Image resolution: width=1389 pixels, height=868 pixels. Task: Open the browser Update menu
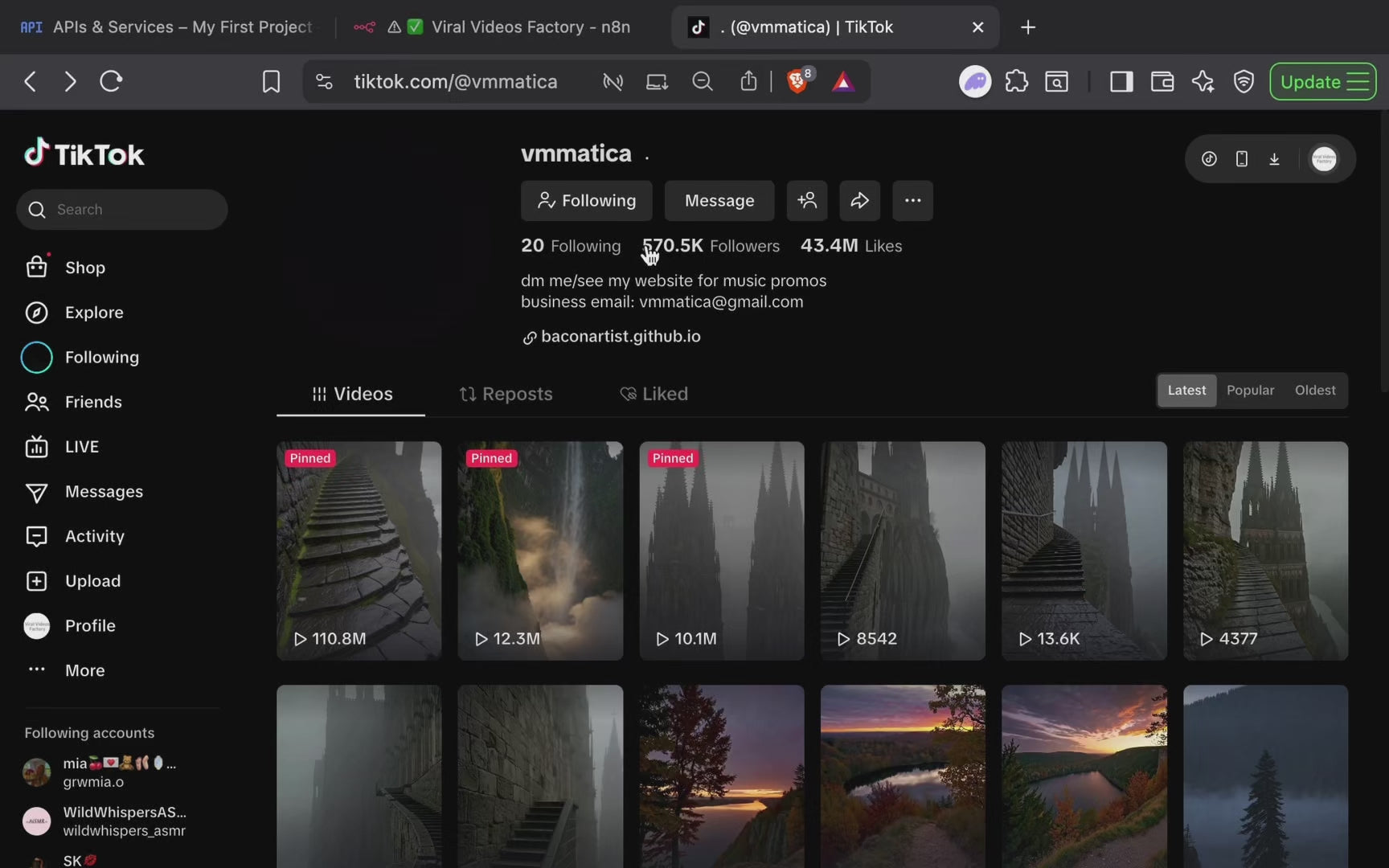[1322, 82]
